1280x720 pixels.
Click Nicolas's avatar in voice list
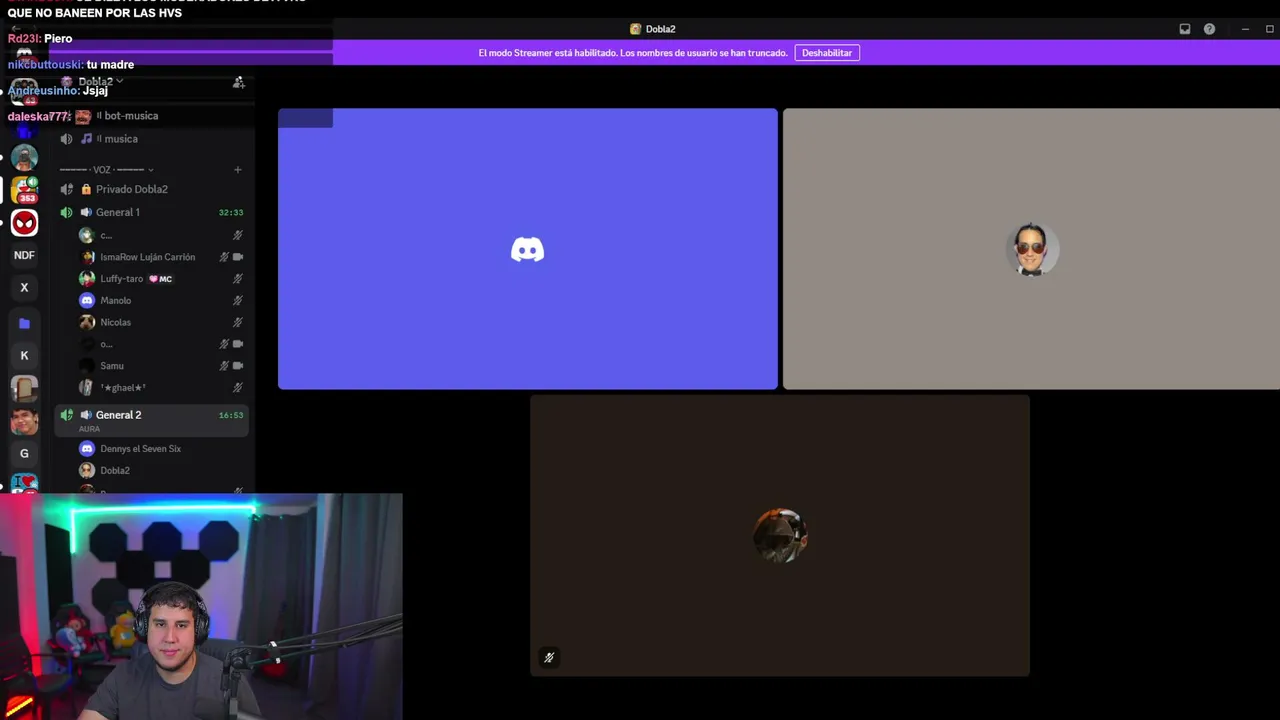click(87, 322)
